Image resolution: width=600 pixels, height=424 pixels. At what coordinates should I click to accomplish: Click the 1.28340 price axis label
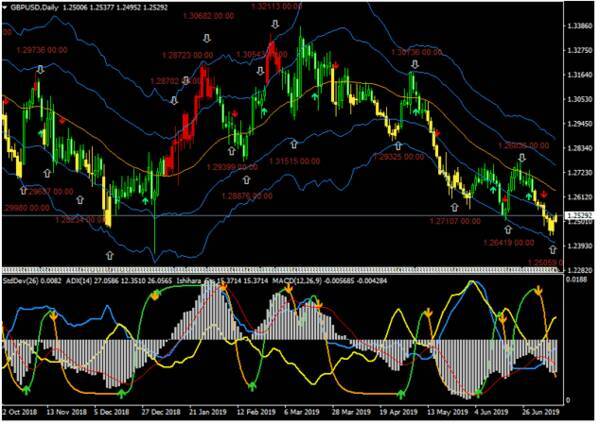point(580,148)
